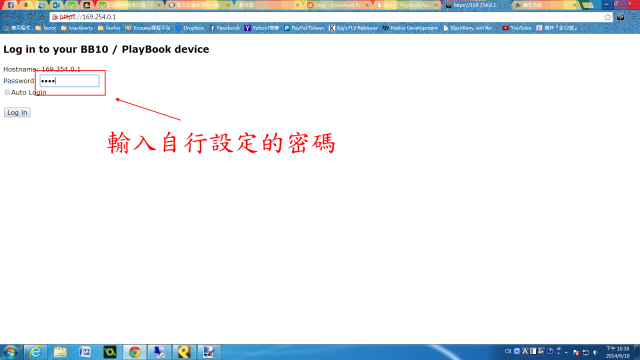Screen dimensions: 640x360
Task: Click the Log In button
Action: point(17,112)
